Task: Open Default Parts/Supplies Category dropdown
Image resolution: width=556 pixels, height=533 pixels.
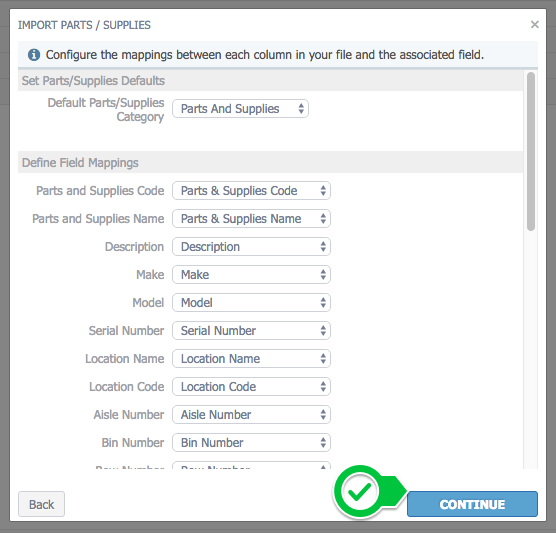Action: pos(240,109)
